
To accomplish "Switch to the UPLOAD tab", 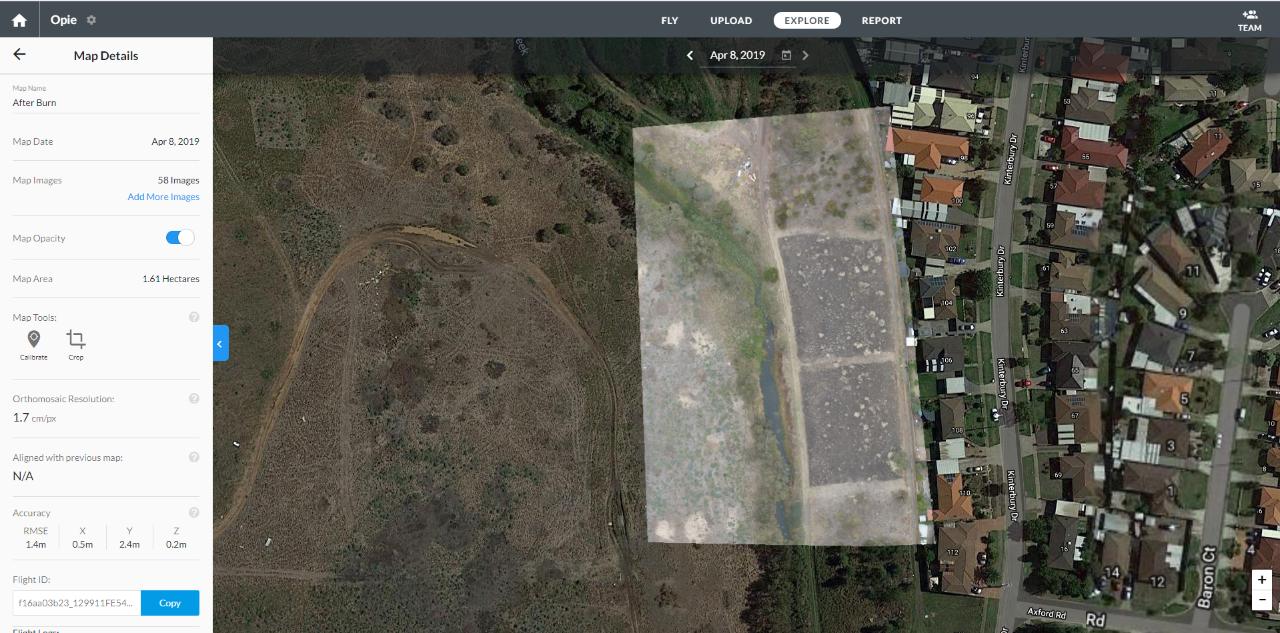I will pyautogui.click(x=731, y=20).
